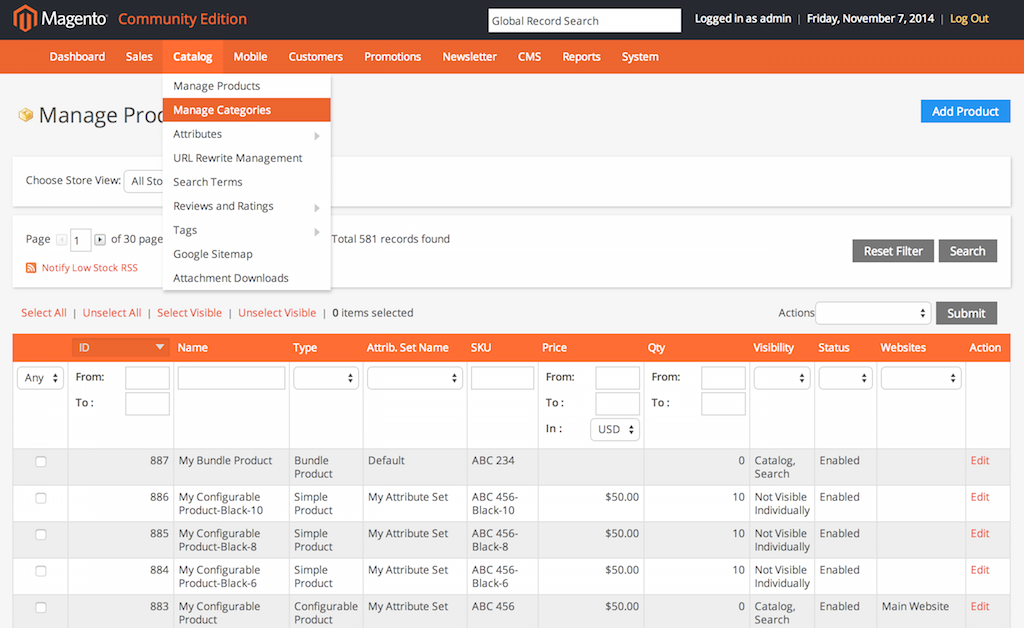
Task: Open the Dashboard menu
Action: coord(77,57)
